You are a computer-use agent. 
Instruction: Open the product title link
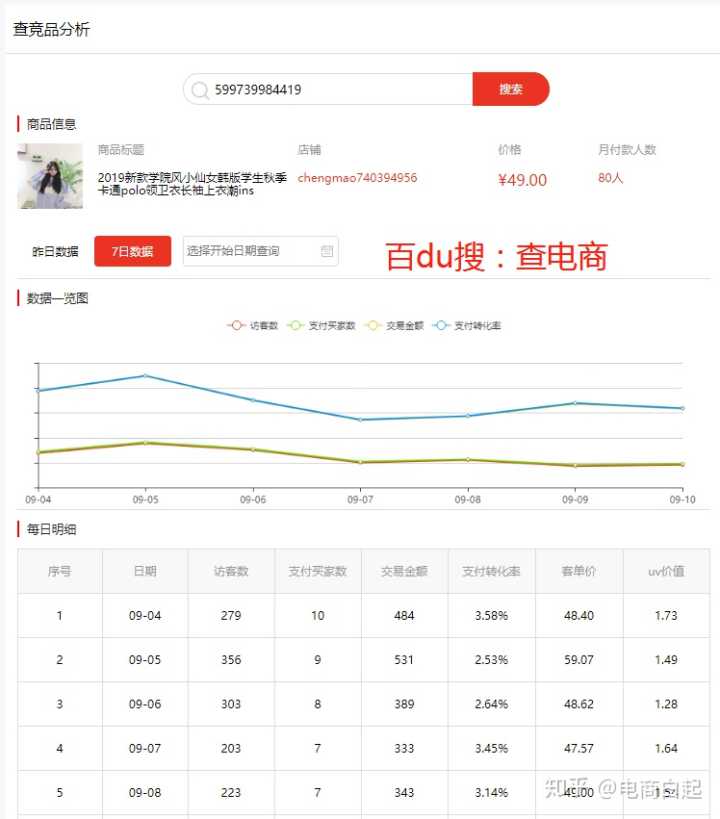(x=192, y=184)
